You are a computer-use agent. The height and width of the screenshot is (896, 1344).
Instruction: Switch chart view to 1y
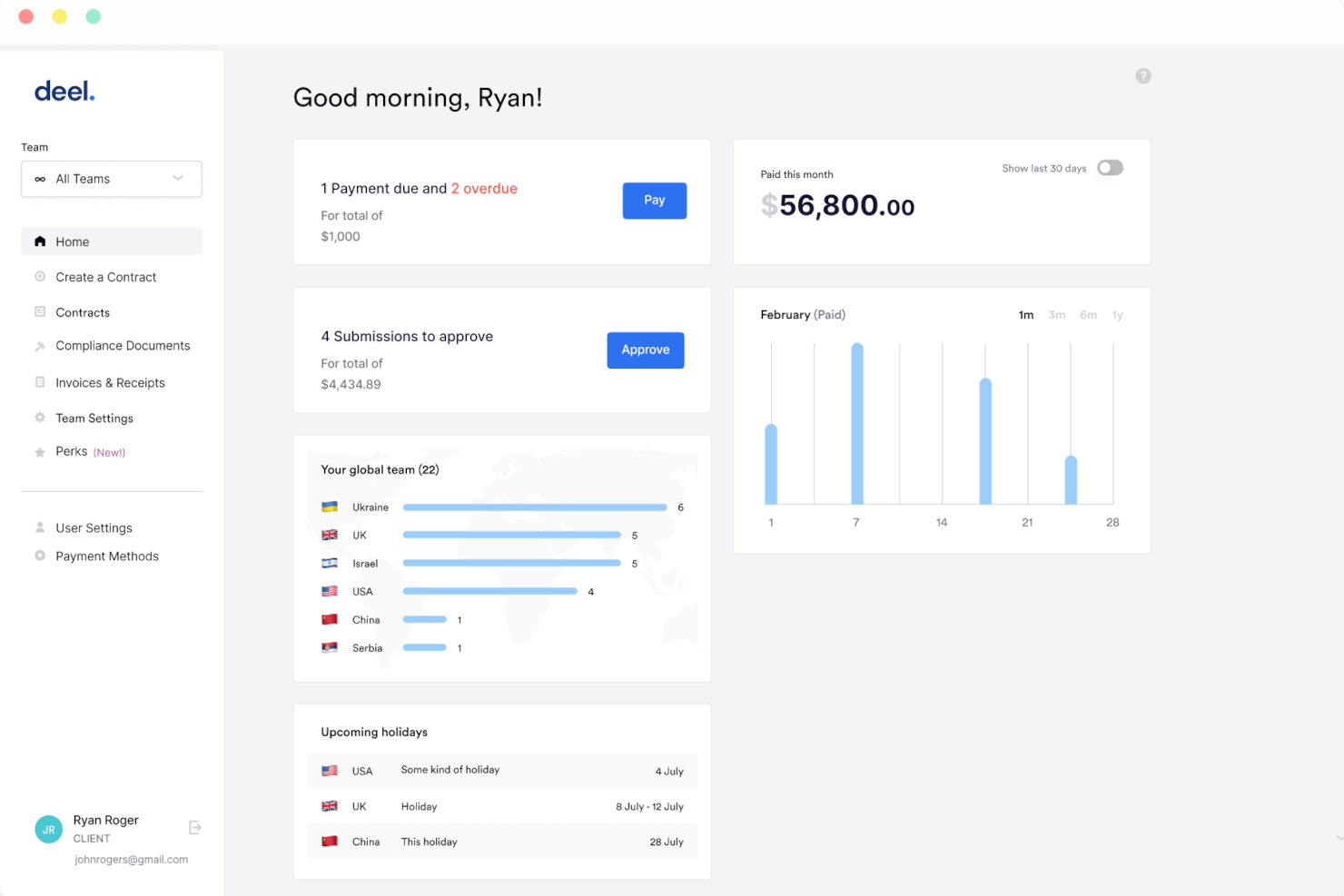[x=1118, y=315]
